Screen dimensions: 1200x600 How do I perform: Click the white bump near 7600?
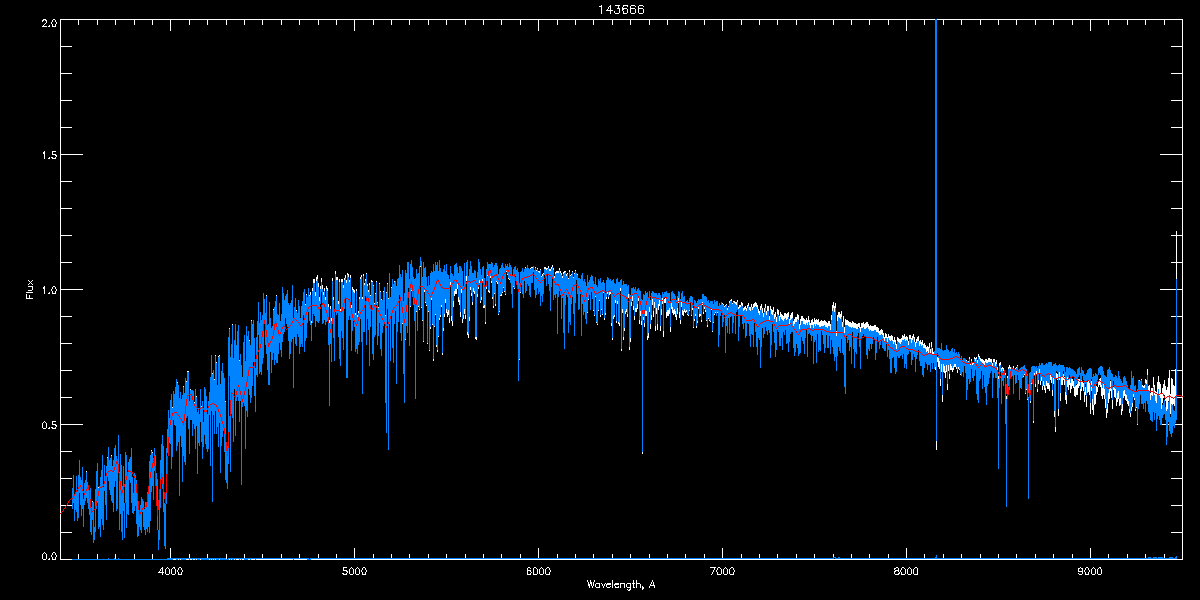pos(836,315)
